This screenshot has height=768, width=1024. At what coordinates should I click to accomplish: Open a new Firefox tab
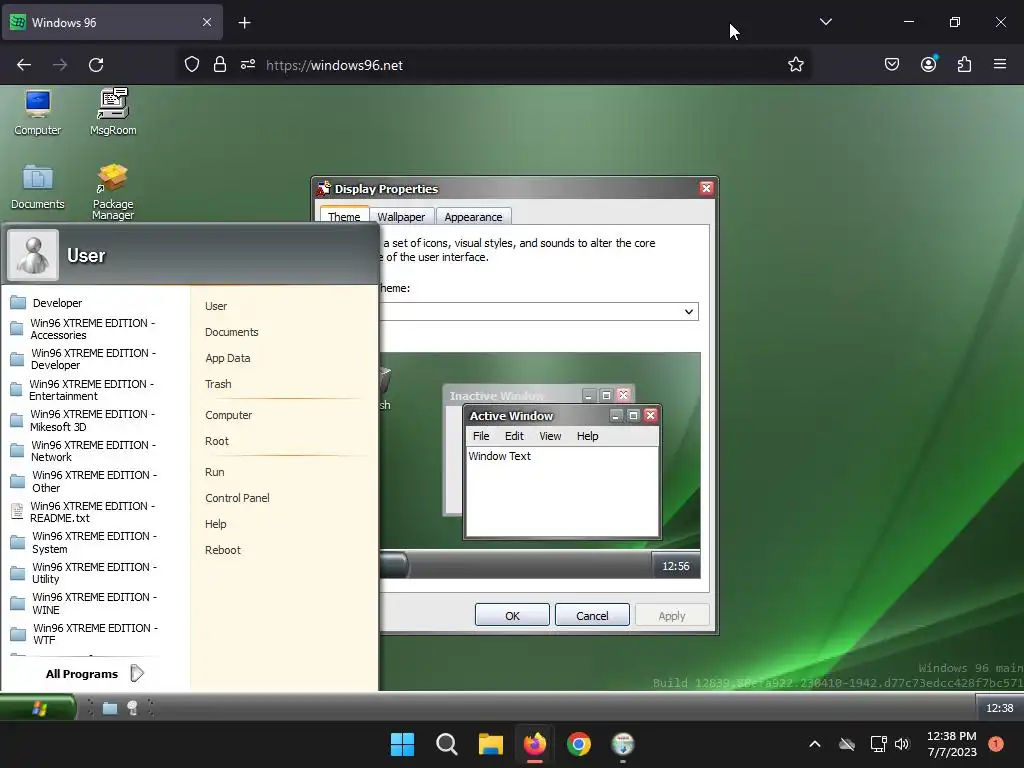[x=244, y=23]
